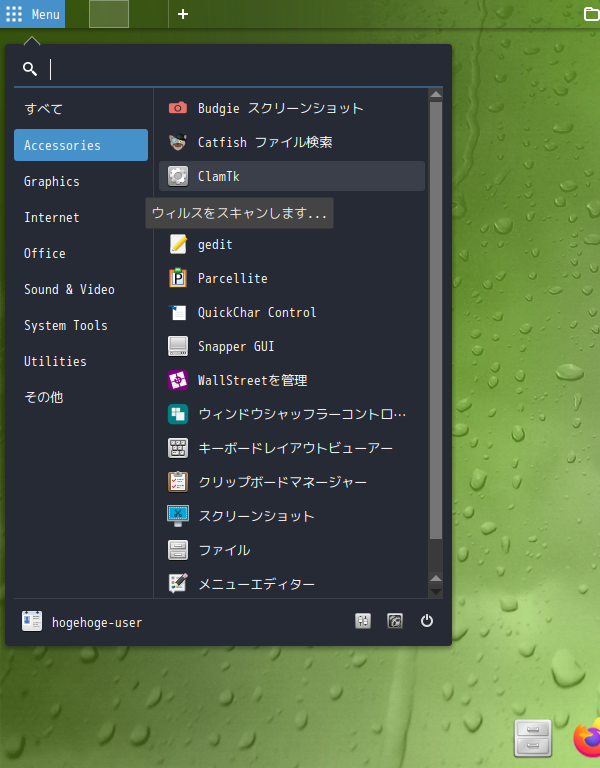This screenshot has height=768, width=600.
Task: Open the ClamTk antivirus icon
Action: pos(178,176)
